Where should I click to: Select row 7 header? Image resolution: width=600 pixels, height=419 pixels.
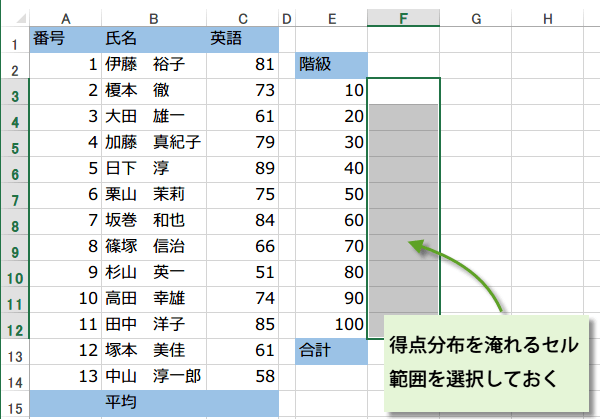click(x=15, y=196)
